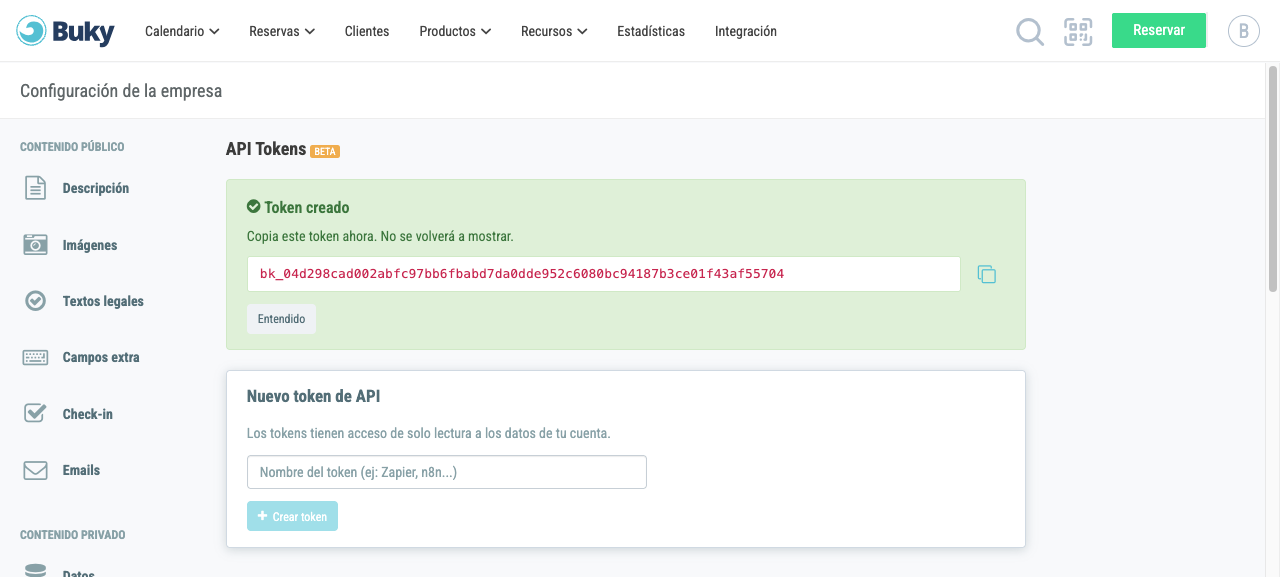
Task: Dismiss the alert with Entendido button
Action: (x=281, y=319)
